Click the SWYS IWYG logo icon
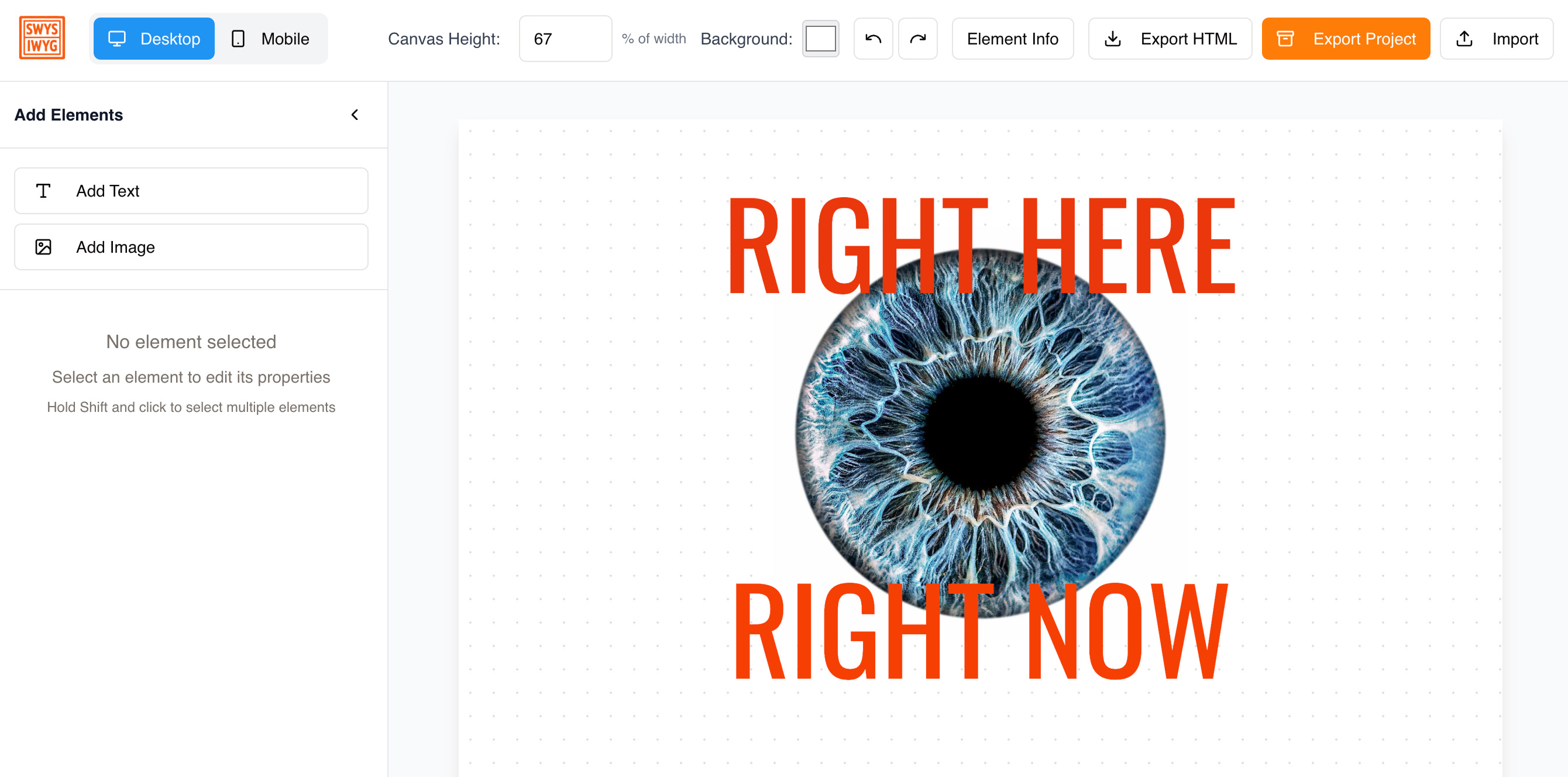Screen dimensions: 1568x777 (x=42, y=38)
